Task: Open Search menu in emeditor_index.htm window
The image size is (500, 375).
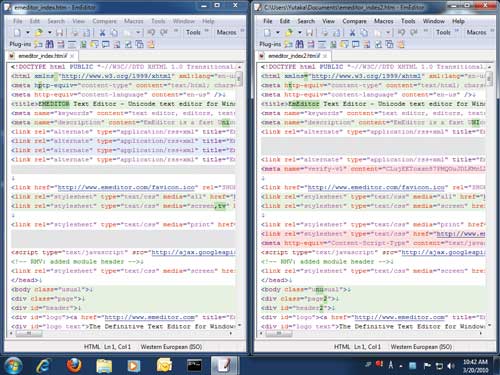Action: (x=56, y=21)
